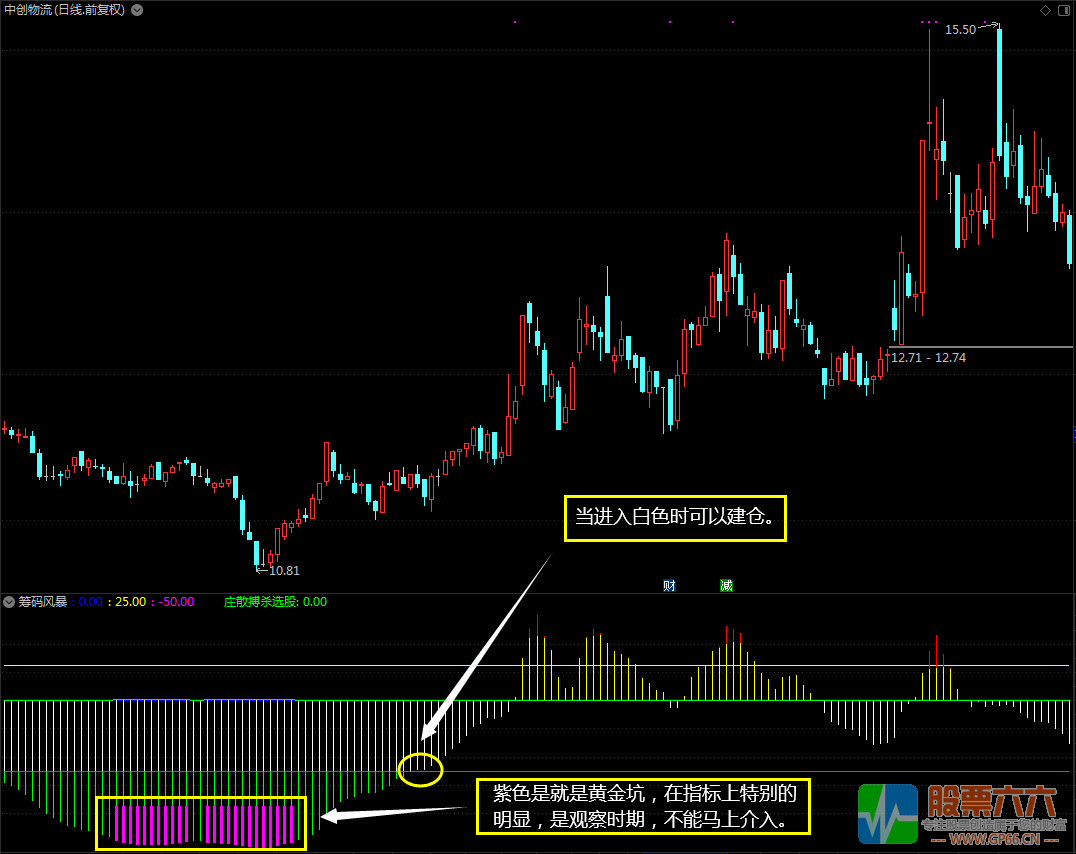Click the green 庄散搏杀选股: 0.00 label
The image size is (1076, 854).
tap(275, 602)
